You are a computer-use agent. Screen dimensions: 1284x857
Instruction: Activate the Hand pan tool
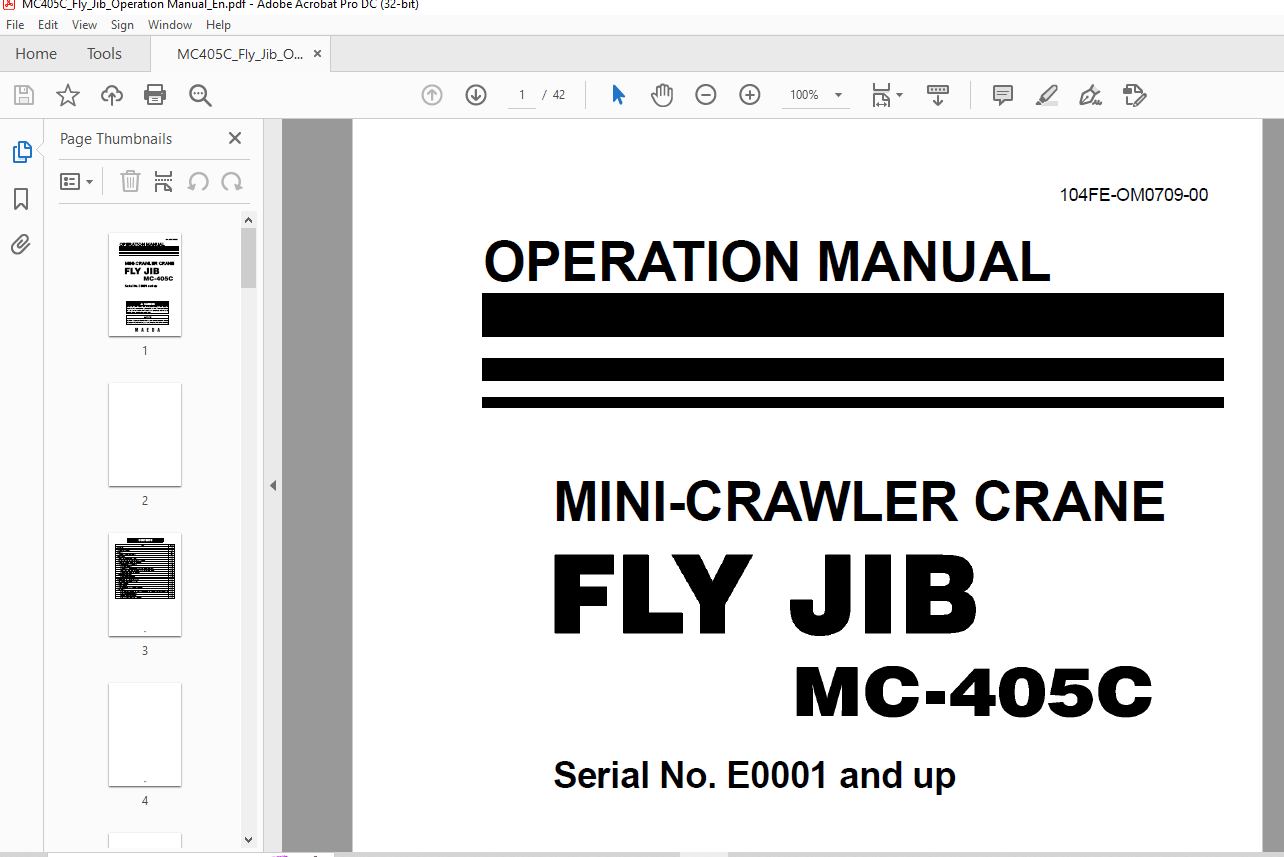pos(662,95)
